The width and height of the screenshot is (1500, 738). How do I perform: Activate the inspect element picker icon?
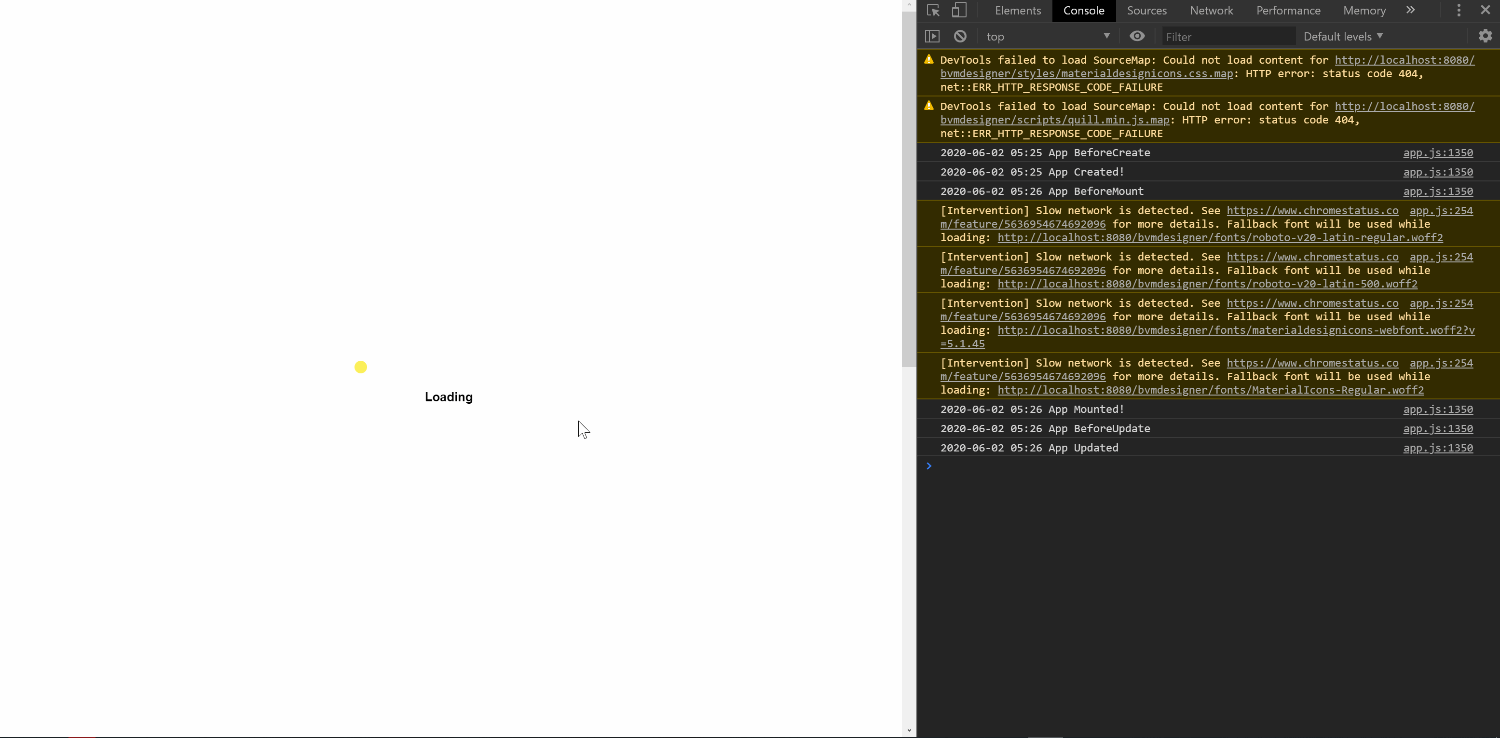(x=933, y=10)
